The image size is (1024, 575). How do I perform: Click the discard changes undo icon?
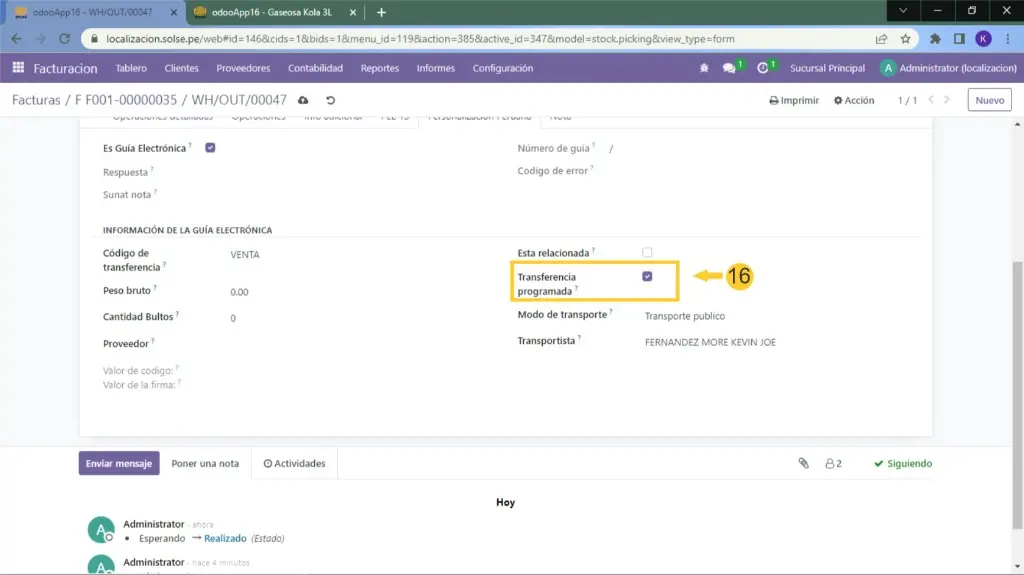click(330, 101)
